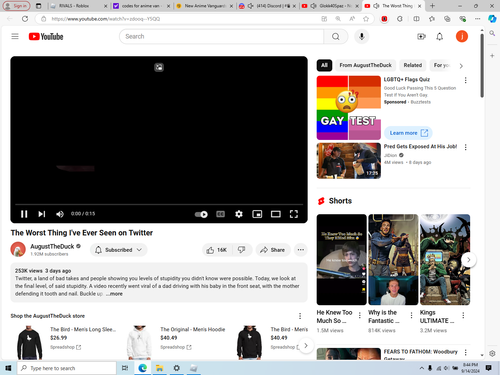Open the Create video icon
Viewport: 500px width, 375px height.
pos(421,36)
